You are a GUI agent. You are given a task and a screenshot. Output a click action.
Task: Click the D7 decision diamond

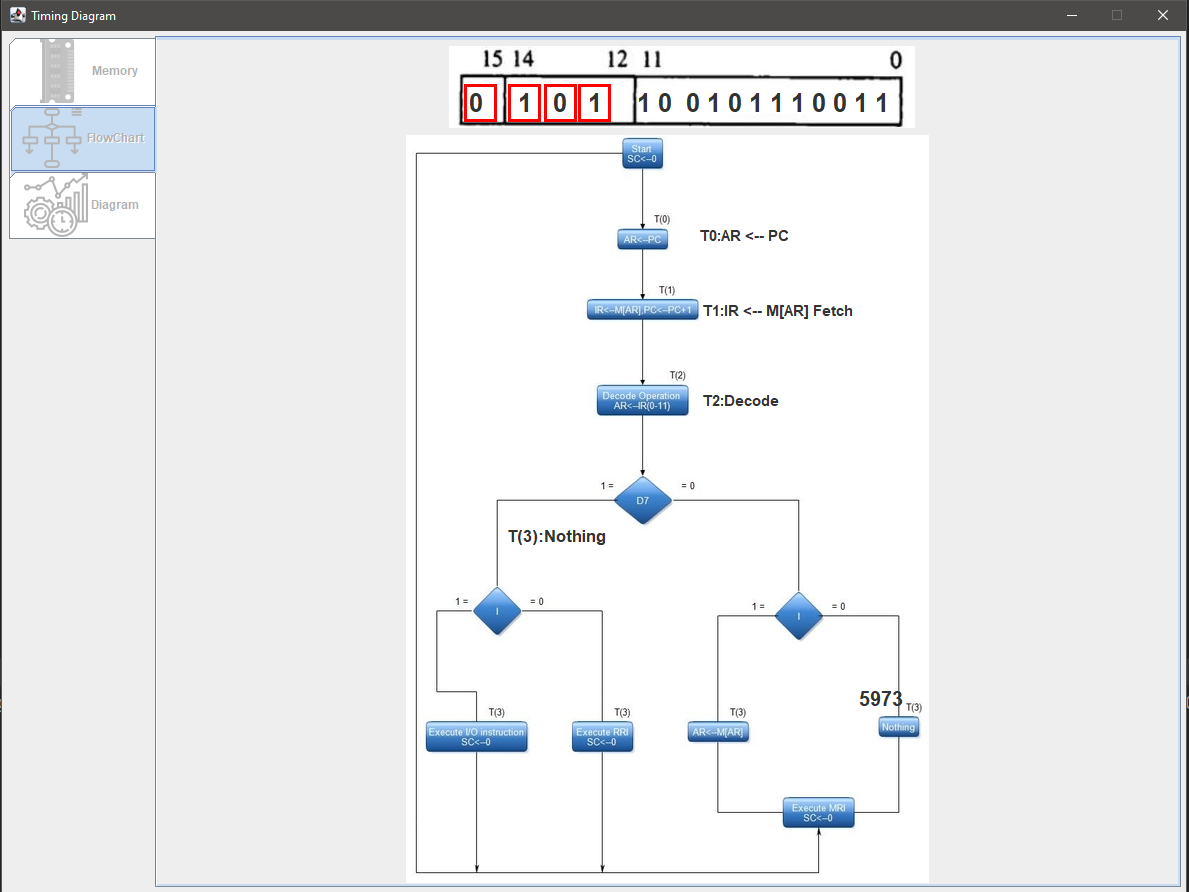pos(643,500)
